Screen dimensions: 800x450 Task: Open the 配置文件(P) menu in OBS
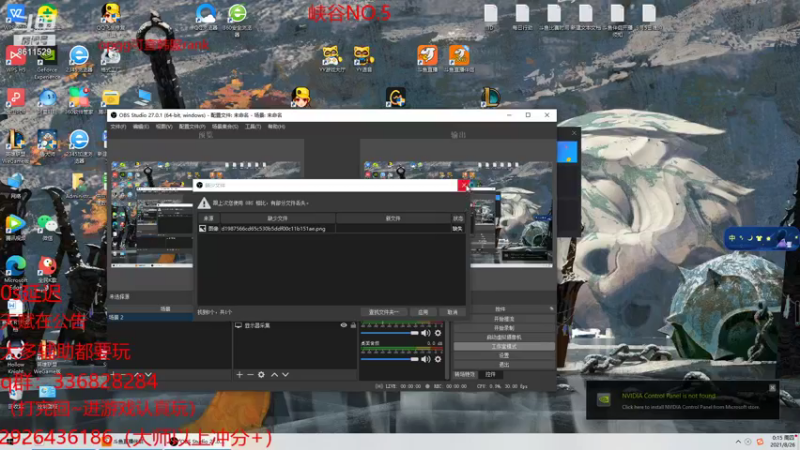pos(192,127)
